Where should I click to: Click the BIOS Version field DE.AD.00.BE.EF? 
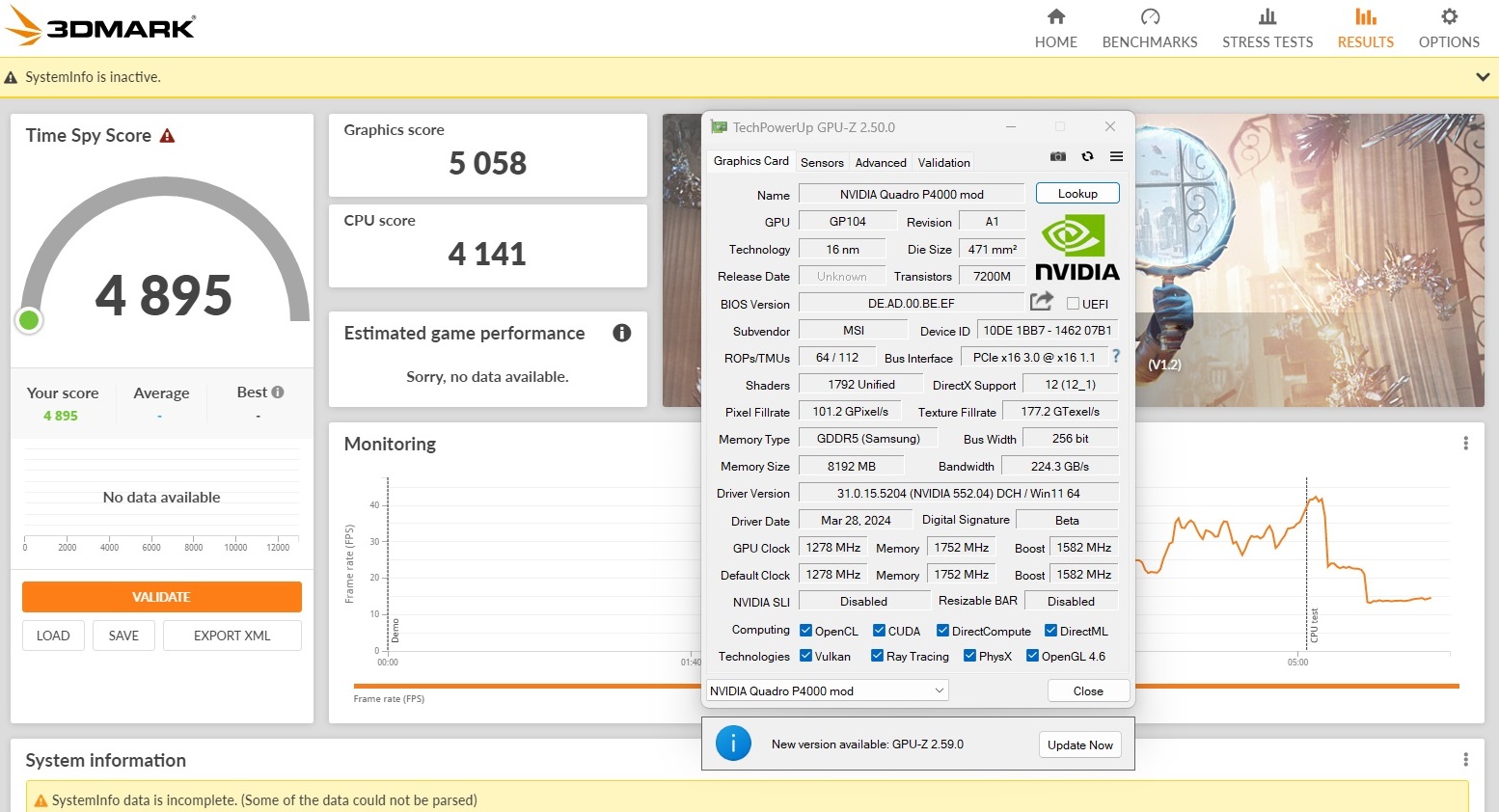pyautogui.click(x=912, y=303)
